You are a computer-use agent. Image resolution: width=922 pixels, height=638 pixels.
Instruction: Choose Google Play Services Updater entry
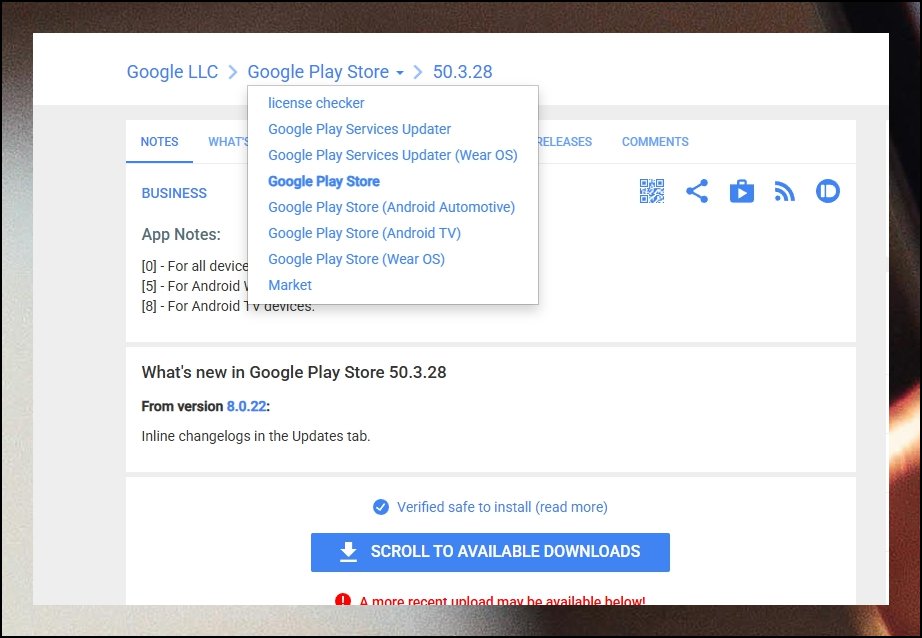coord(359,129)
